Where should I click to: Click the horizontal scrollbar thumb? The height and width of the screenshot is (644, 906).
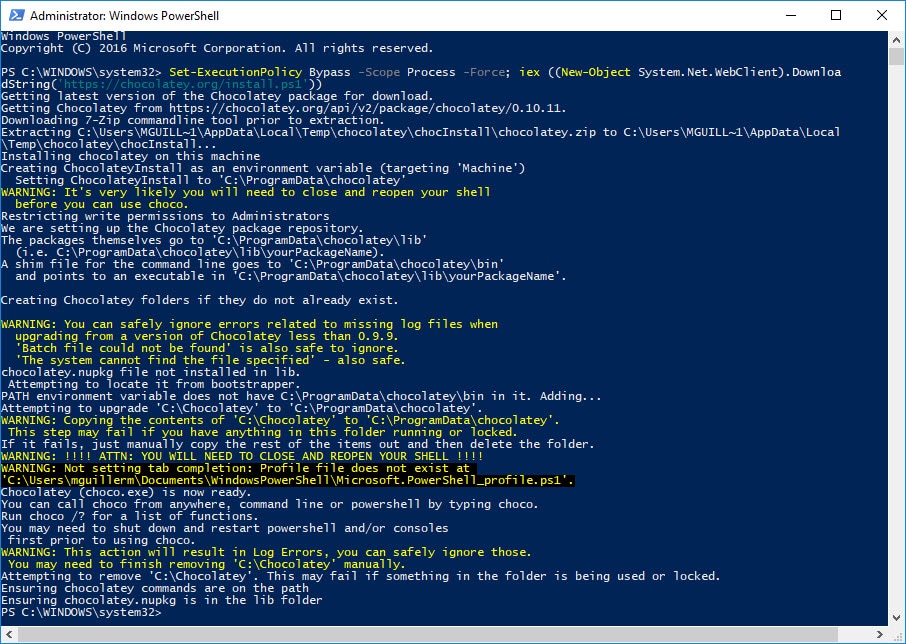(427, 634)
